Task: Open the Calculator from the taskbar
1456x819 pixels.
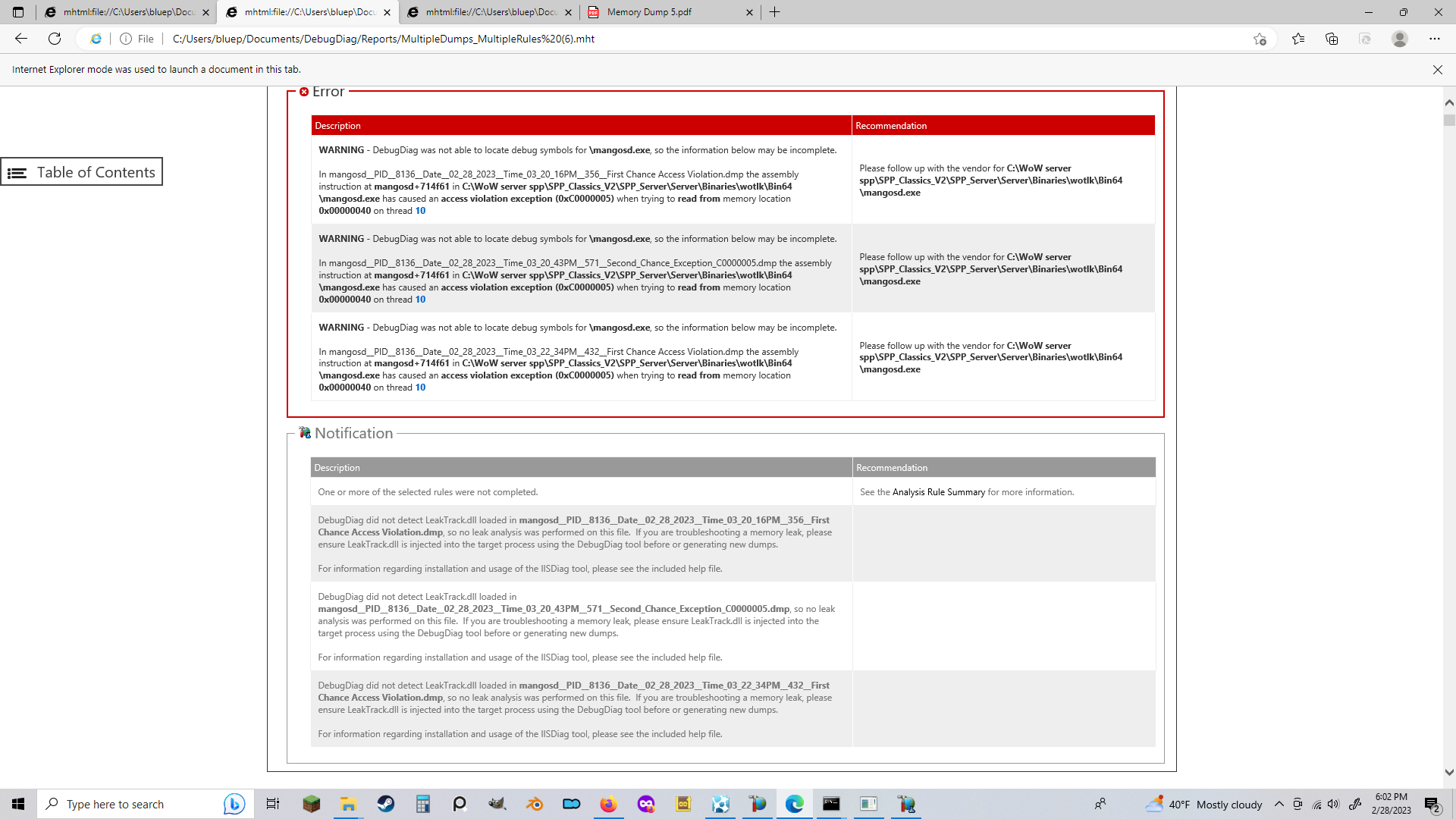Action: (x=422, y=804)
